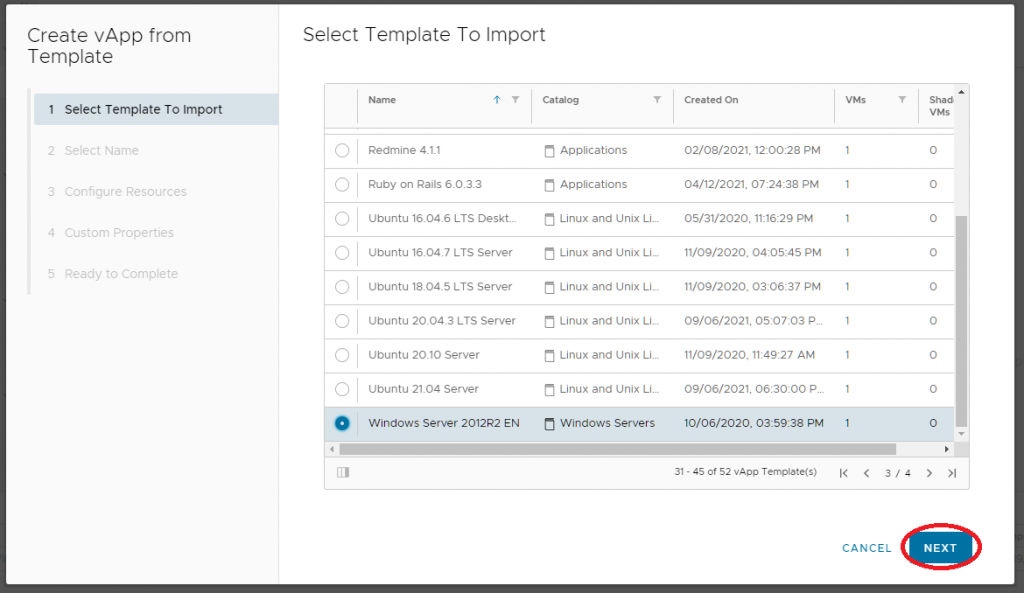Click the Ubuntu 16.04.7 LTS Server name
Screen dimensions: 1024x593
click(x=440, y=252)
